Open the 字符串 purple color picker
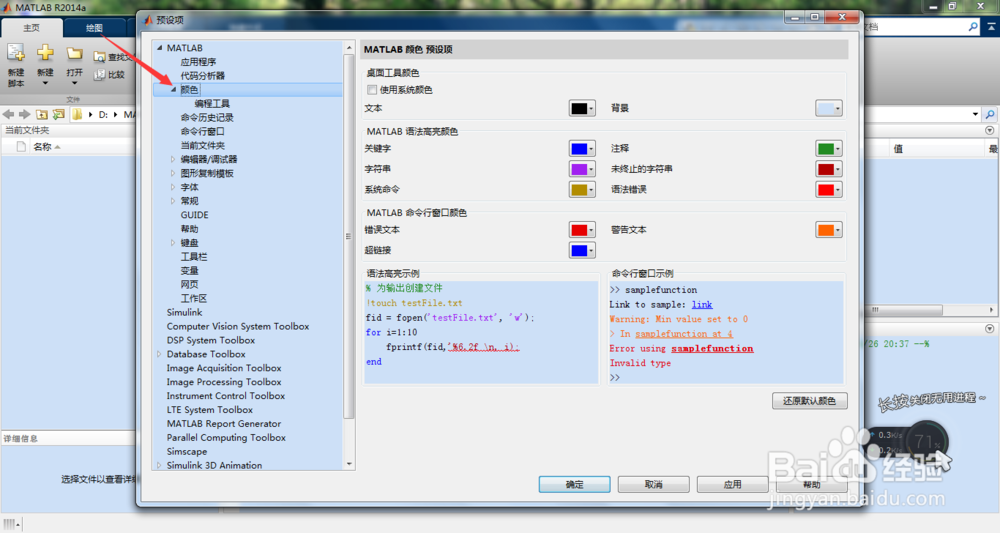Image resolution: width=1000 pixels, height=533 pixels. point(582,169)
